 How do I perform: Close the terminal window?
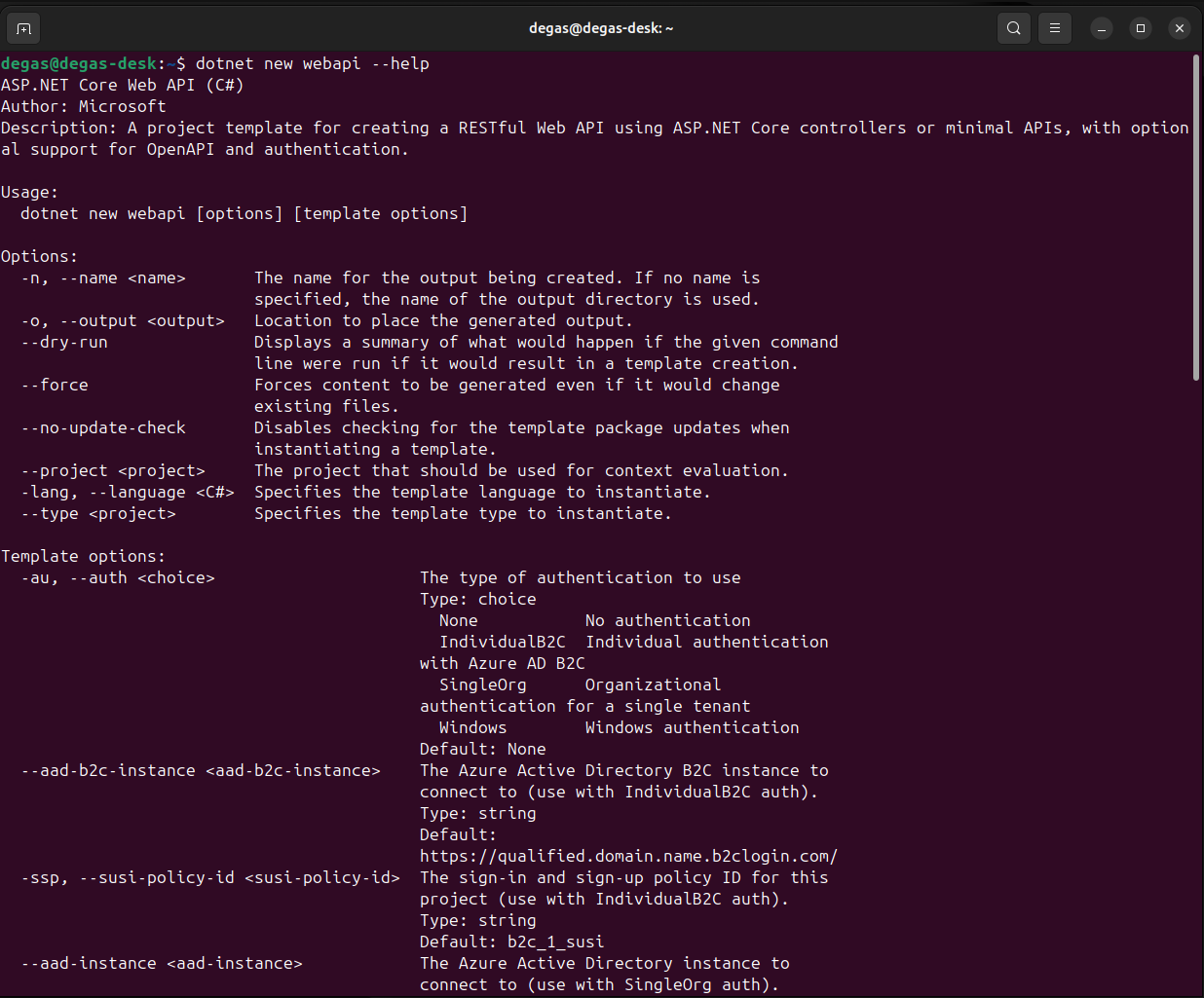coord(1180,28)
